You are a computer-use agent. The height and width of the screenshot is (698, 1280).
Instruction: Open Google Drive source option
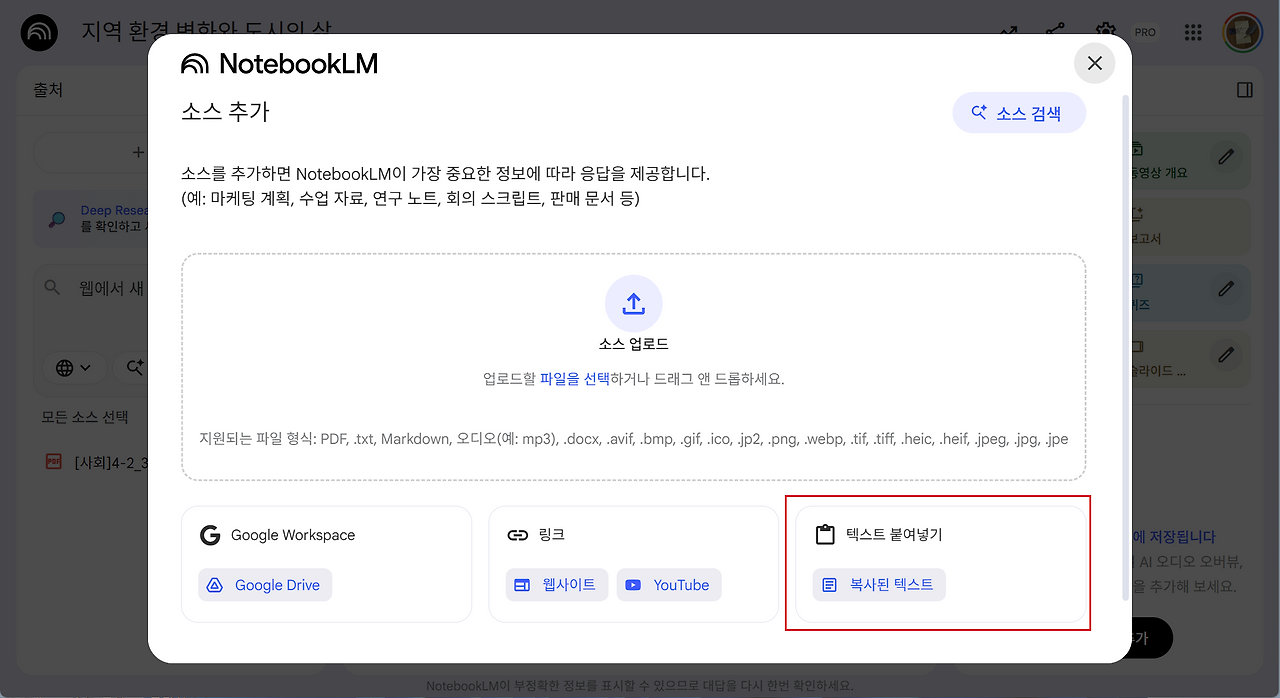(265, 585)
